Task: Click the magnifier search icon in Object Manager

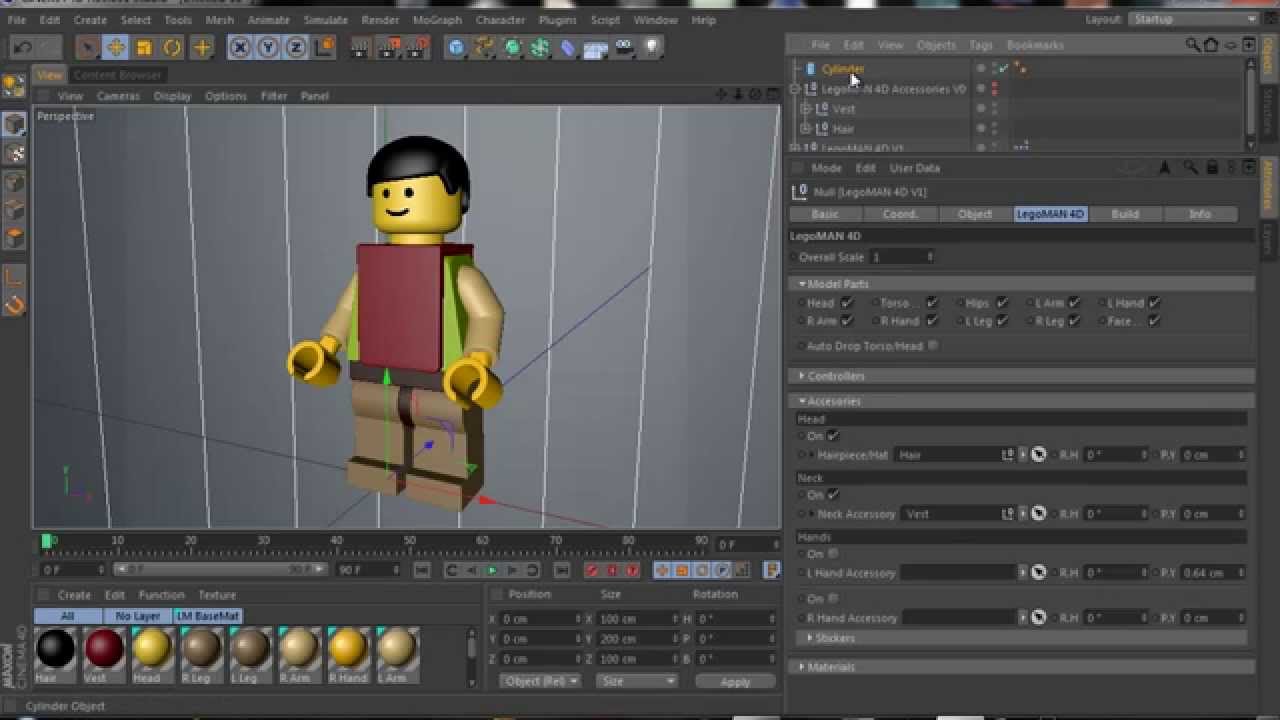Action: 1192,45
